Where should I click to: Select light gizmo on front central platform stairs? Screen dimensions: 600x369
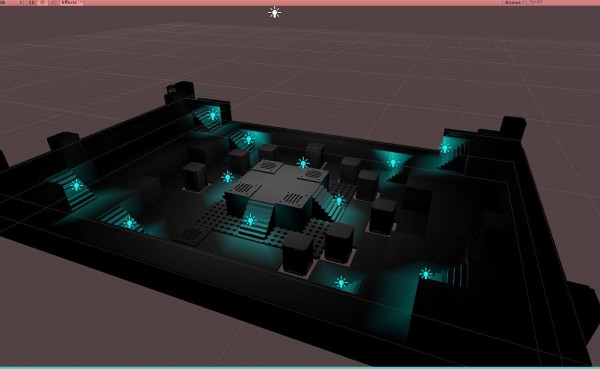click(250, 220)
